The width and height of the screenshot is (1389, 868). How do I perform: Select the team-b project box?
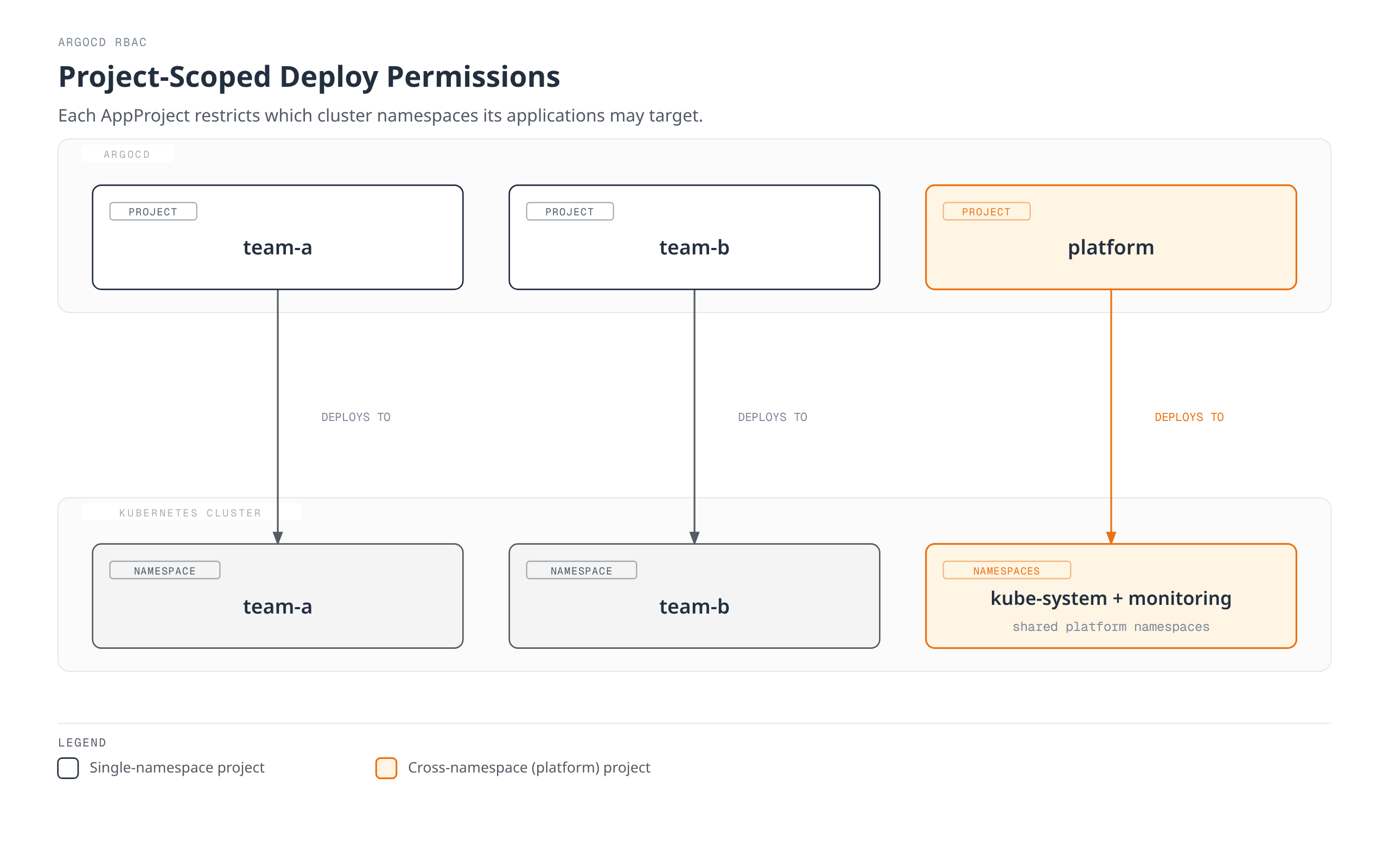(x=694, y=237)
